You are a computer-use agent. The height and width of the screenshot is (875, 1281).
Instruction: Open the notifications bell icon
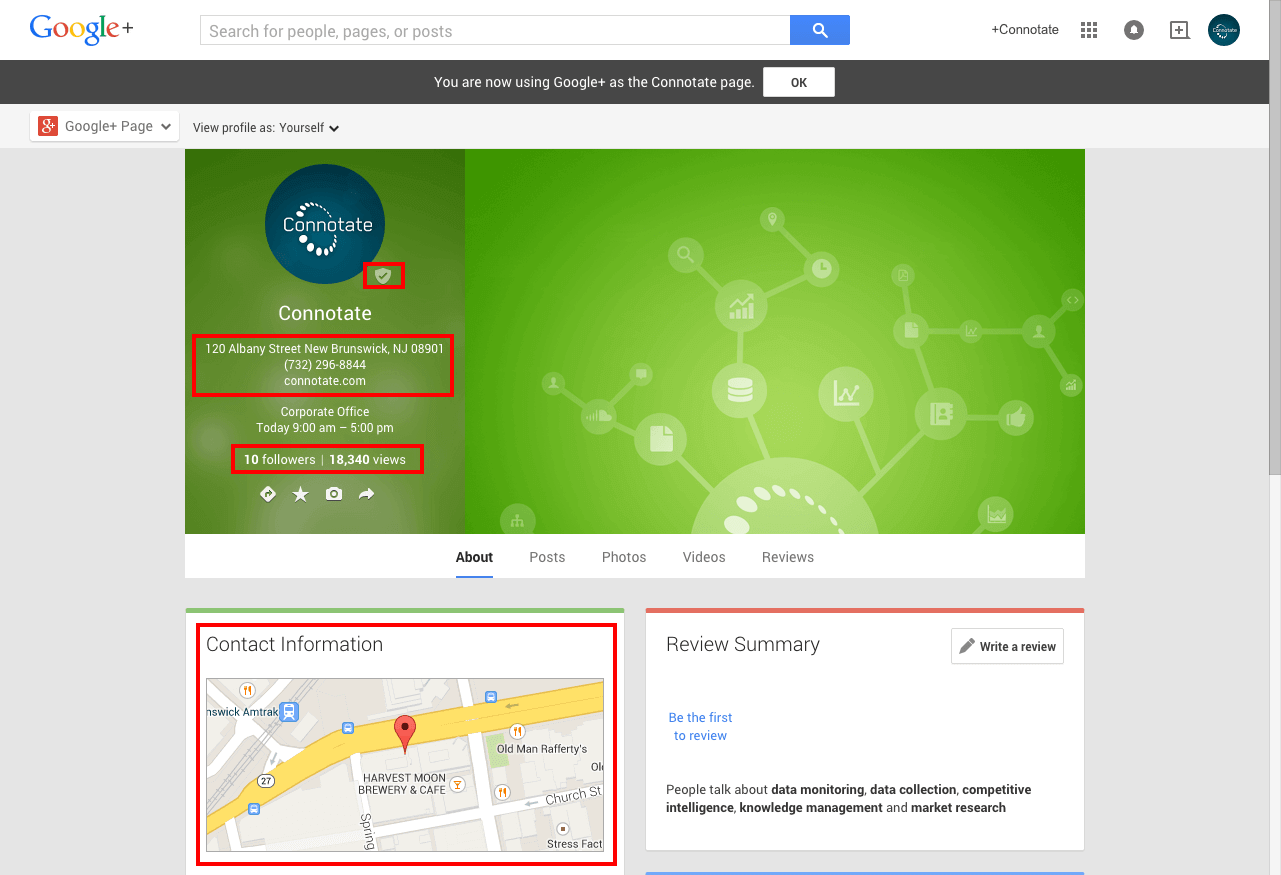coord(1134,30)
